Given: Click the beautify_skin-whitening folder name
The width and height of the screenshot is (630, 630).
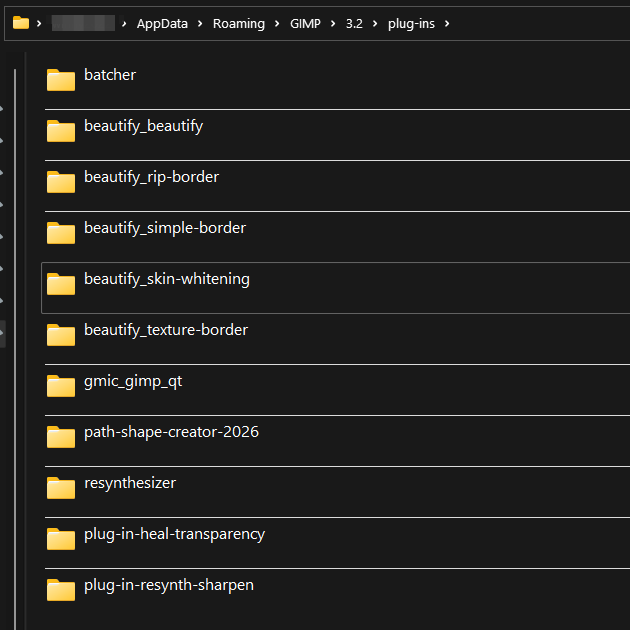Looking at the screenshot, I should click(x=167, y=280).
